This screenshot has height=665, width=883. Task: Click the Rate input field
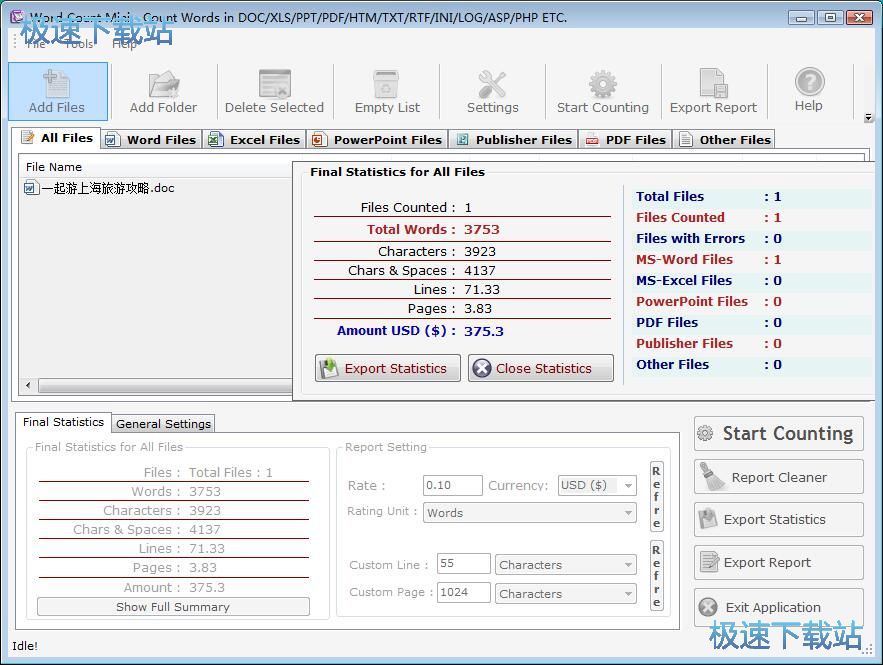(453, 485)
